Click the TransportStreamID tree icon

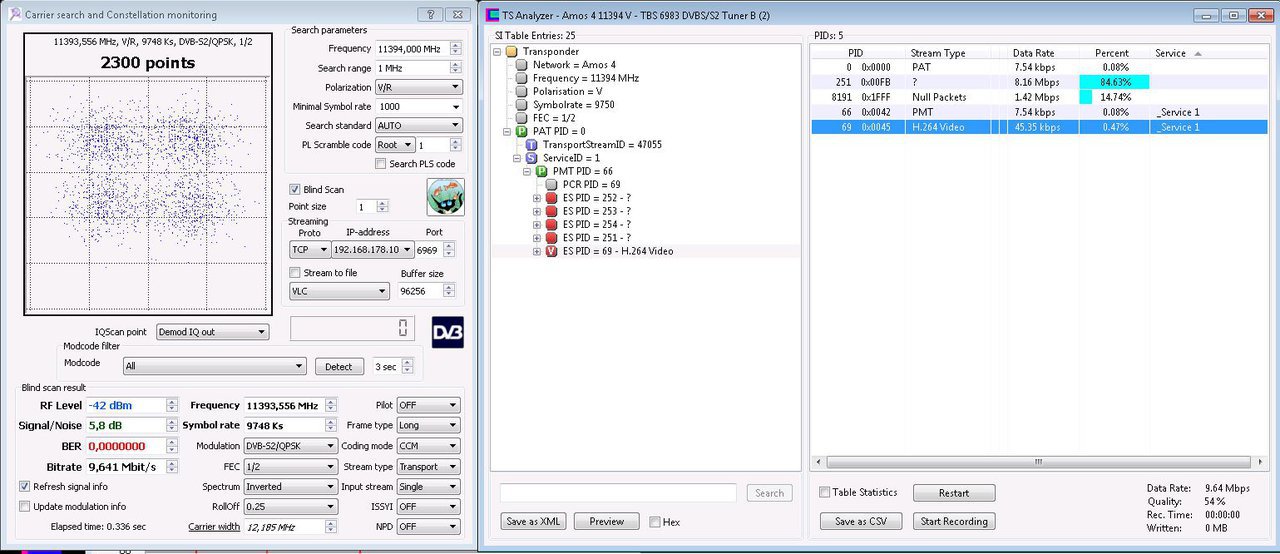point(532,145)
